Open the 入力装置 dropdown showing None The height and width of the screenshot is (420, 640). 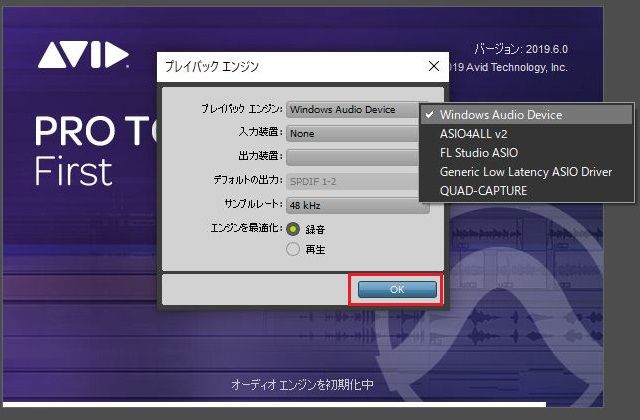tap(352, 133)
